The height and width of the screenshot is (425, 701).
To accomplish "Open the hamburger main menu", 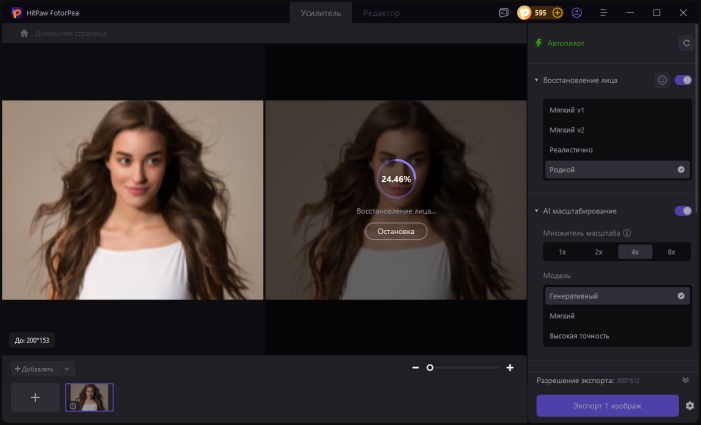I will coord(603,13).
